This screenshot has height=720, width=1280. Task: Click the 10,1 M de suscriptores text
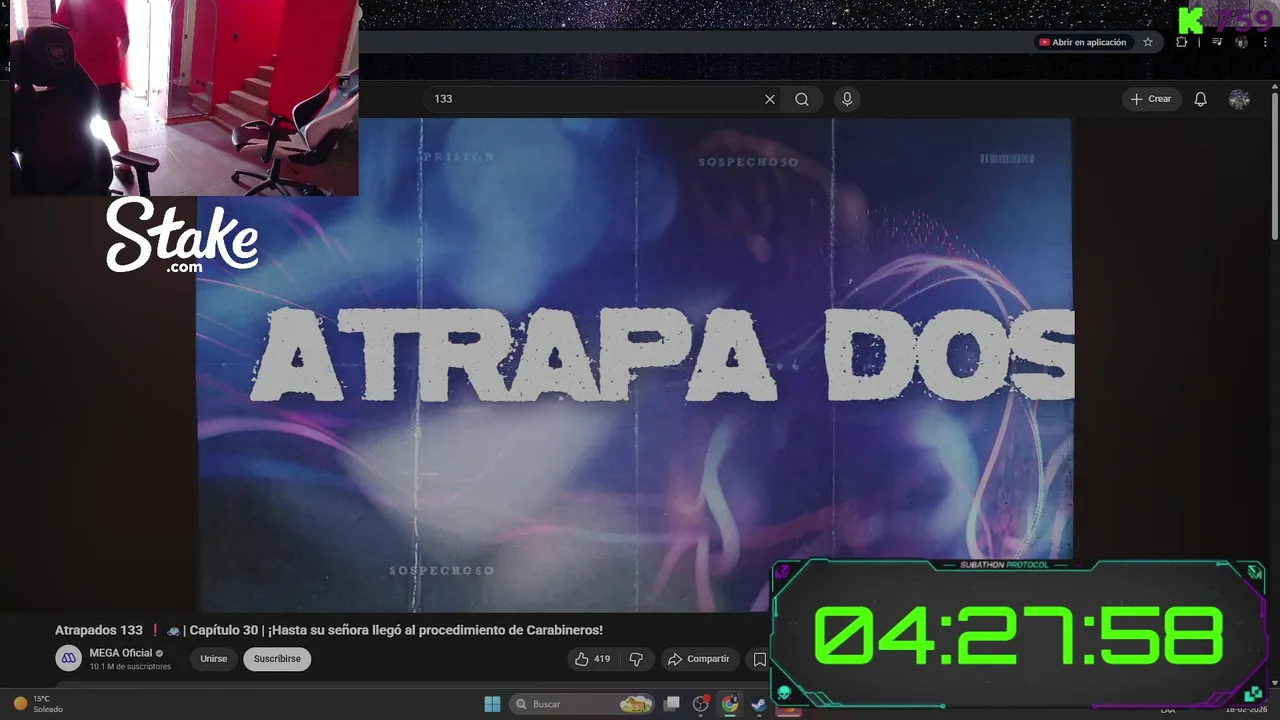(130, 666)
